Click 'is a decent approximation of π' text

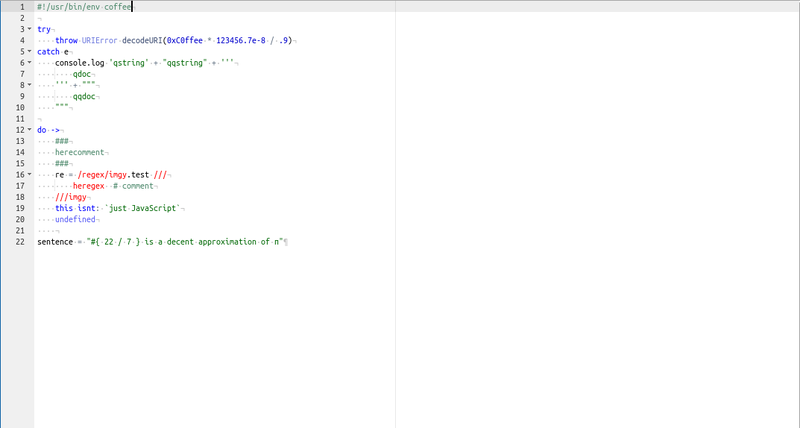click(x=212, y=242)
